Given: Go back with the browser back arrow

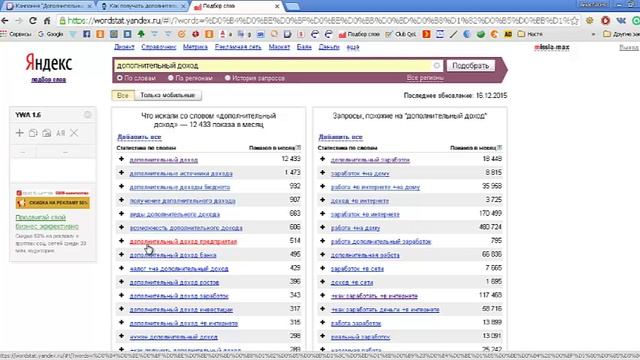Looking at the screenshot, I should [x=5, y=20].
